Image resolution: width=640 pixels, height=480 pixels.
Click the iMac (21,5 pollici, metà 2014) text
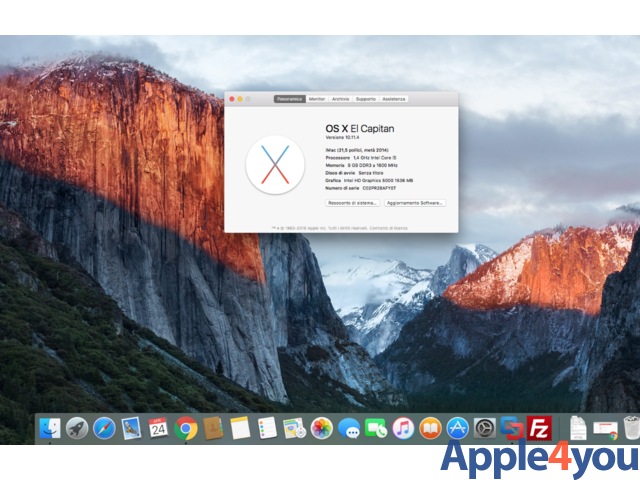[357, 150]
